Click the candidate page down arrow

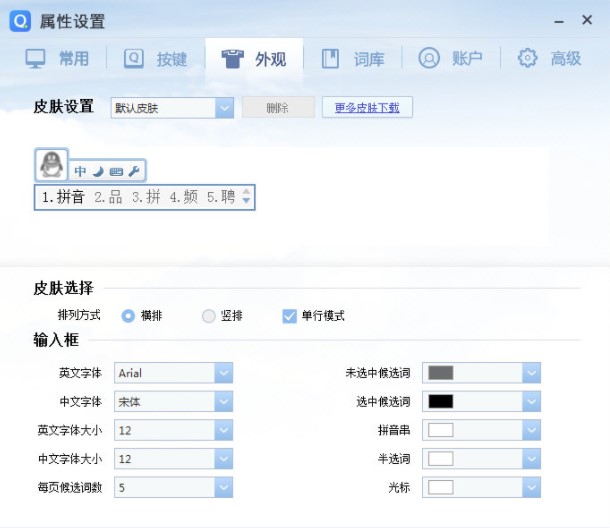click(246, 201)
